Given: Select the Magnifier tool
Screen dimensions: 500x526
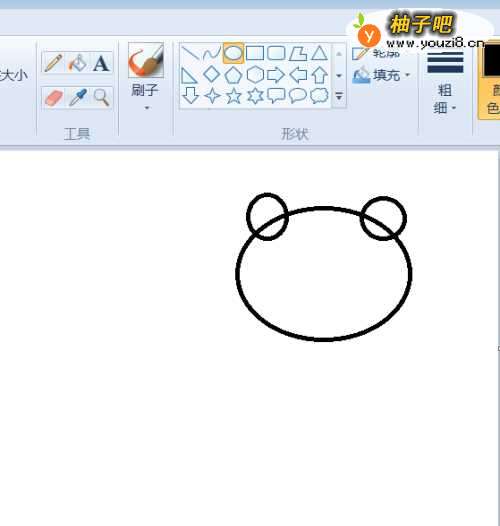Looking at the screenshot, I should click(x=101, y=98).
